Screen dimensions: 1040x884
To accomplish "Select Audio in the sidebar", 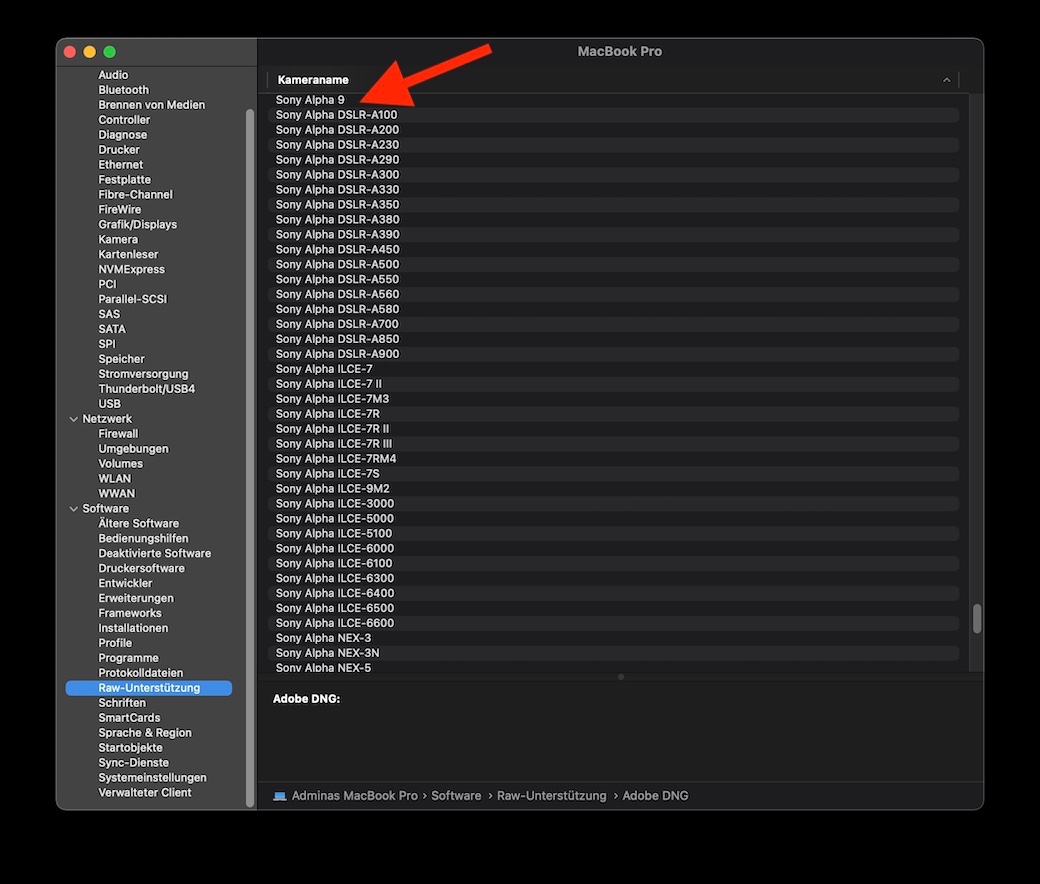I will [113, 75].
